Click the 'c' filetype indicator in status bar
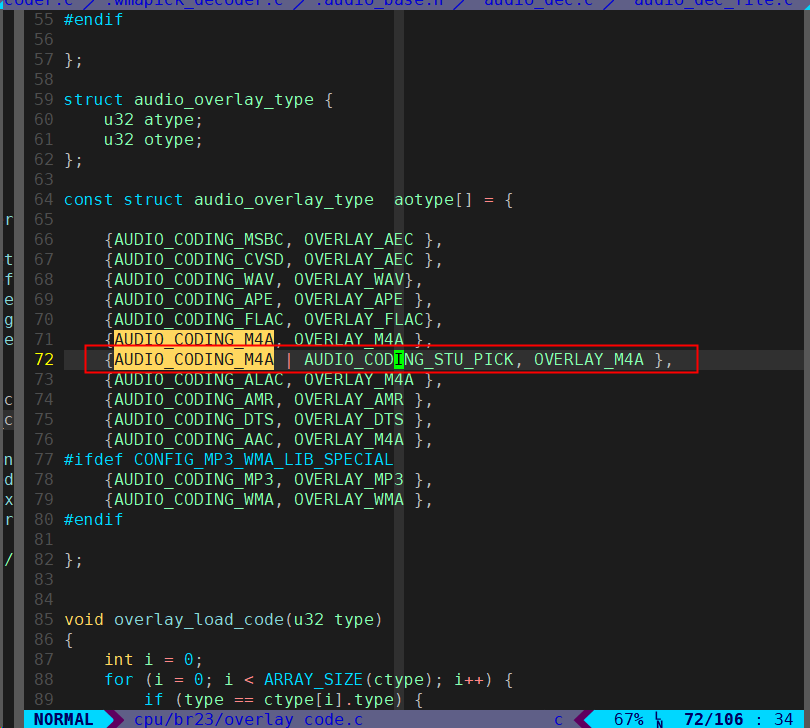Screen dimensions: 810x728 click(x=558, y=719)
